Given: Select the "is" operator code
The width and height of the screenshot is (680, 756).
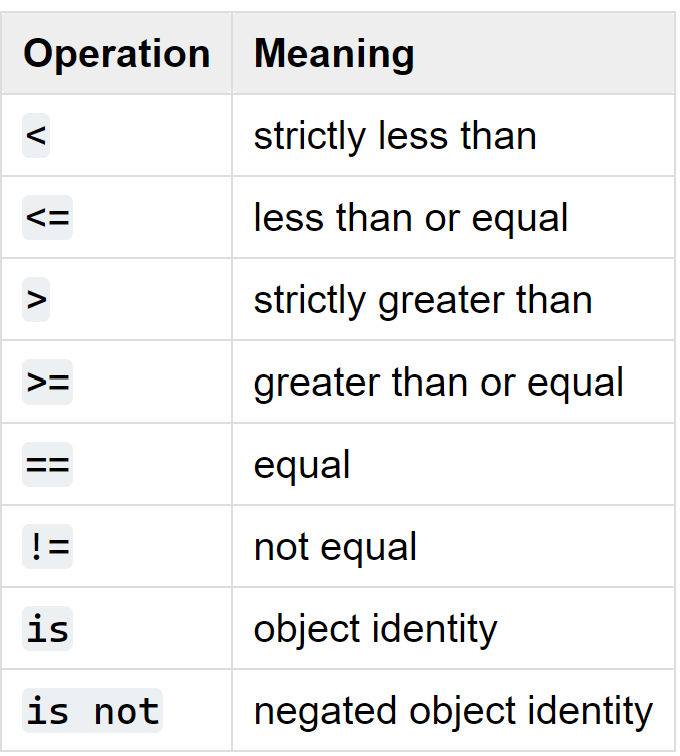Looking at the screenshot, I should (47, 629).
